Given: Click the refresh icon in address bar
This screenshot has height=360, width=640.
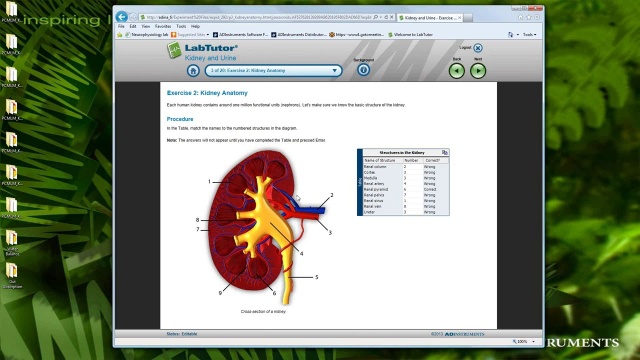Looking at the screenshot, I should point(386,17).
